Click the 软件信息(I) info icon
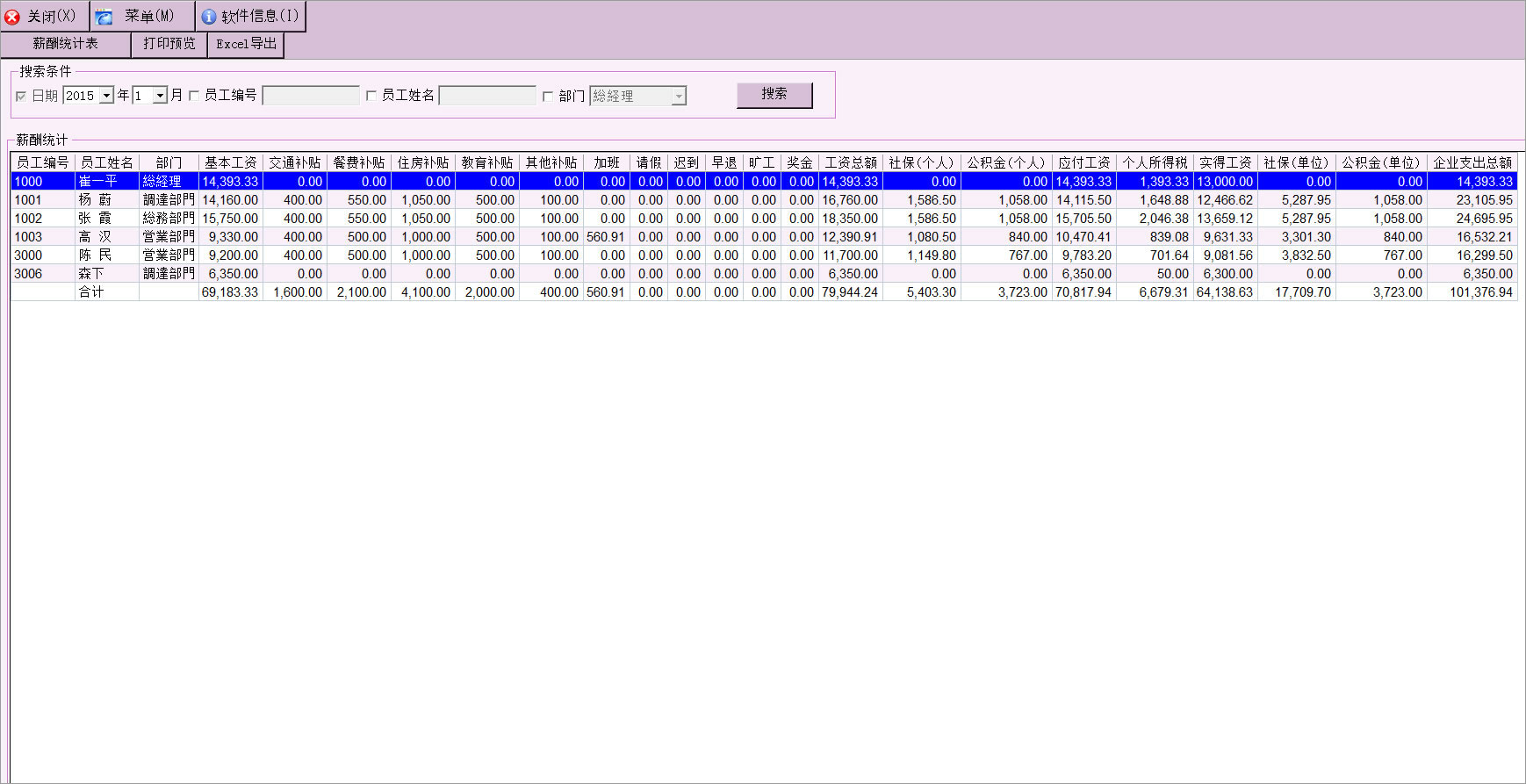The height and width of the screenshot is (784, 1526). (x=209, y=17)
